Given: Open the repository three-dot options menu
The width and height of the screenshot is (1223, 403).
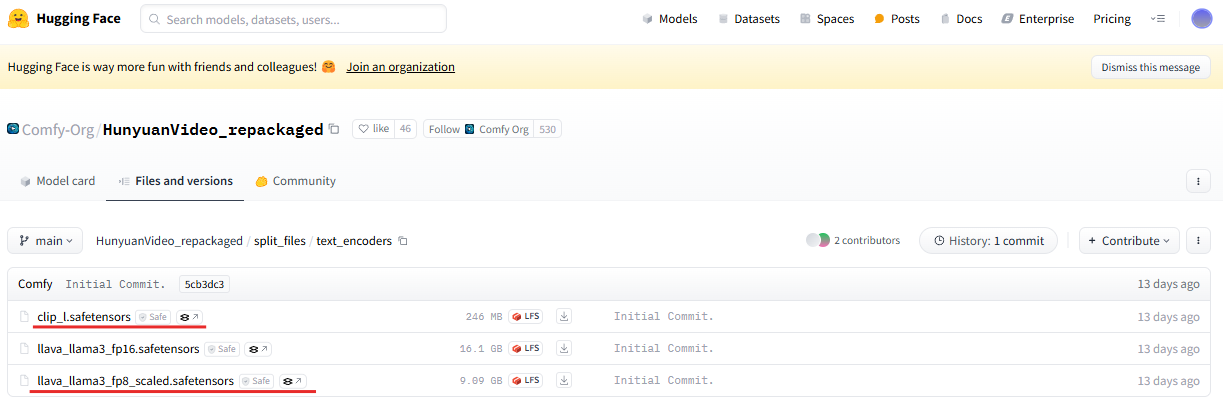Looking at the screenshot, I should pyautogui.click(x=1198, y=181).
